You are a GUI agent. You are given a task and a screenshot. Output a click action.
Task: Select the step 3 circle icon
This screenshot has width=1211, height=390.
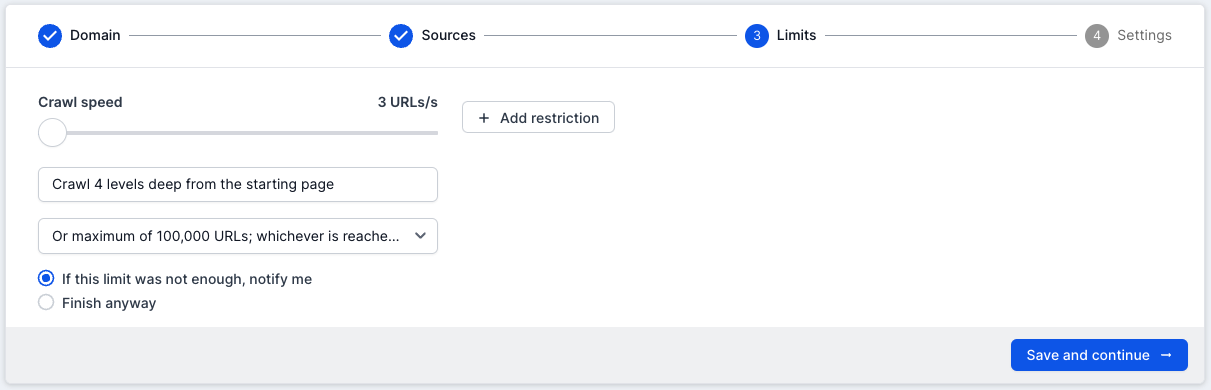[x=757, y=36]
